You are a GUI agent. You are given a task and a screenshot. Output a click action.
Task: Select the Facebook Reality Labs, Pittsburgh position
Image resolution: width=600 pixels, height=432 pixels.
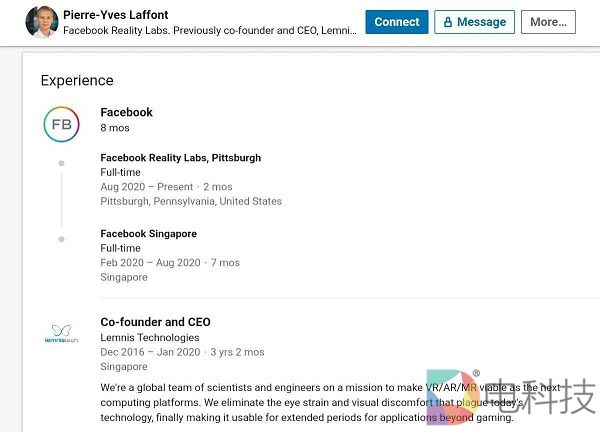click(x=180, y=158)
